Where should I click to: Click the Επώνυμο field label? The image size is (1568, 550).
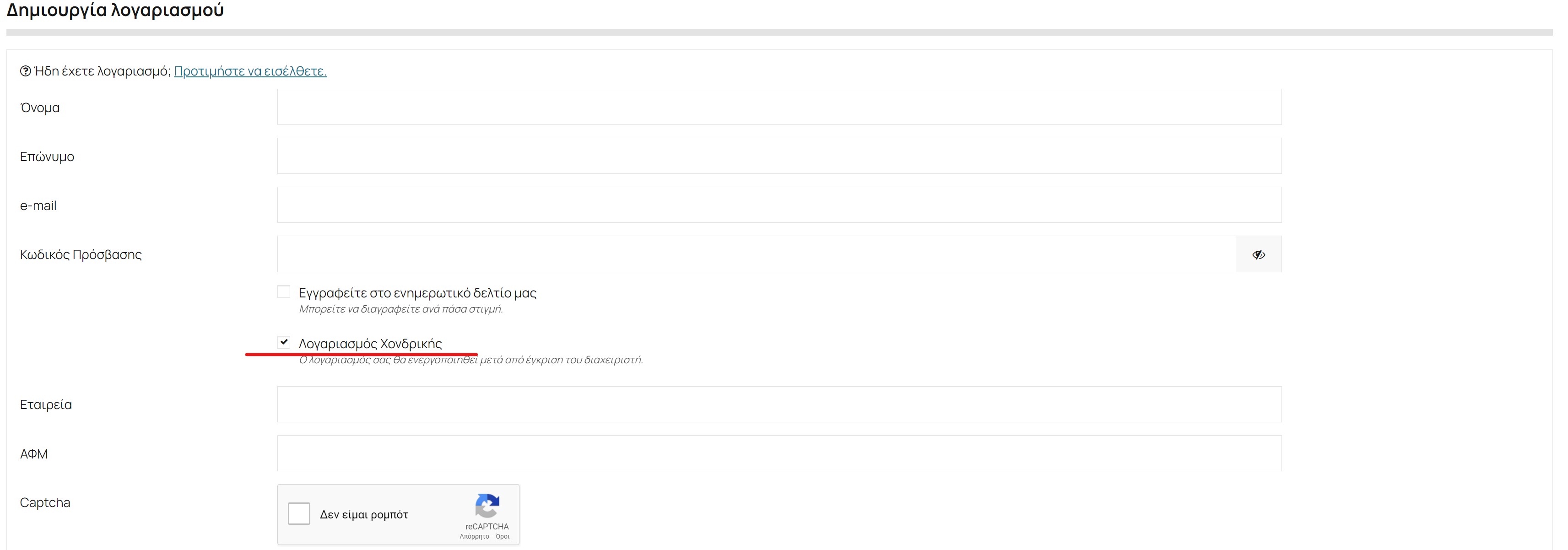coord(47,157)
